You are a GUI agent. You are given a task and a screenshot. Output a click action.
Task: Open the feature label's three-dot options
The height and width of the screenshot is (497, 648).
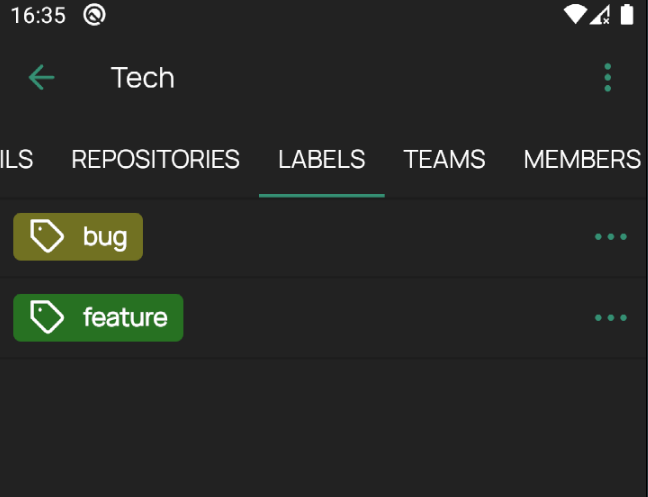pyautogui.click(x=611, y=318)
